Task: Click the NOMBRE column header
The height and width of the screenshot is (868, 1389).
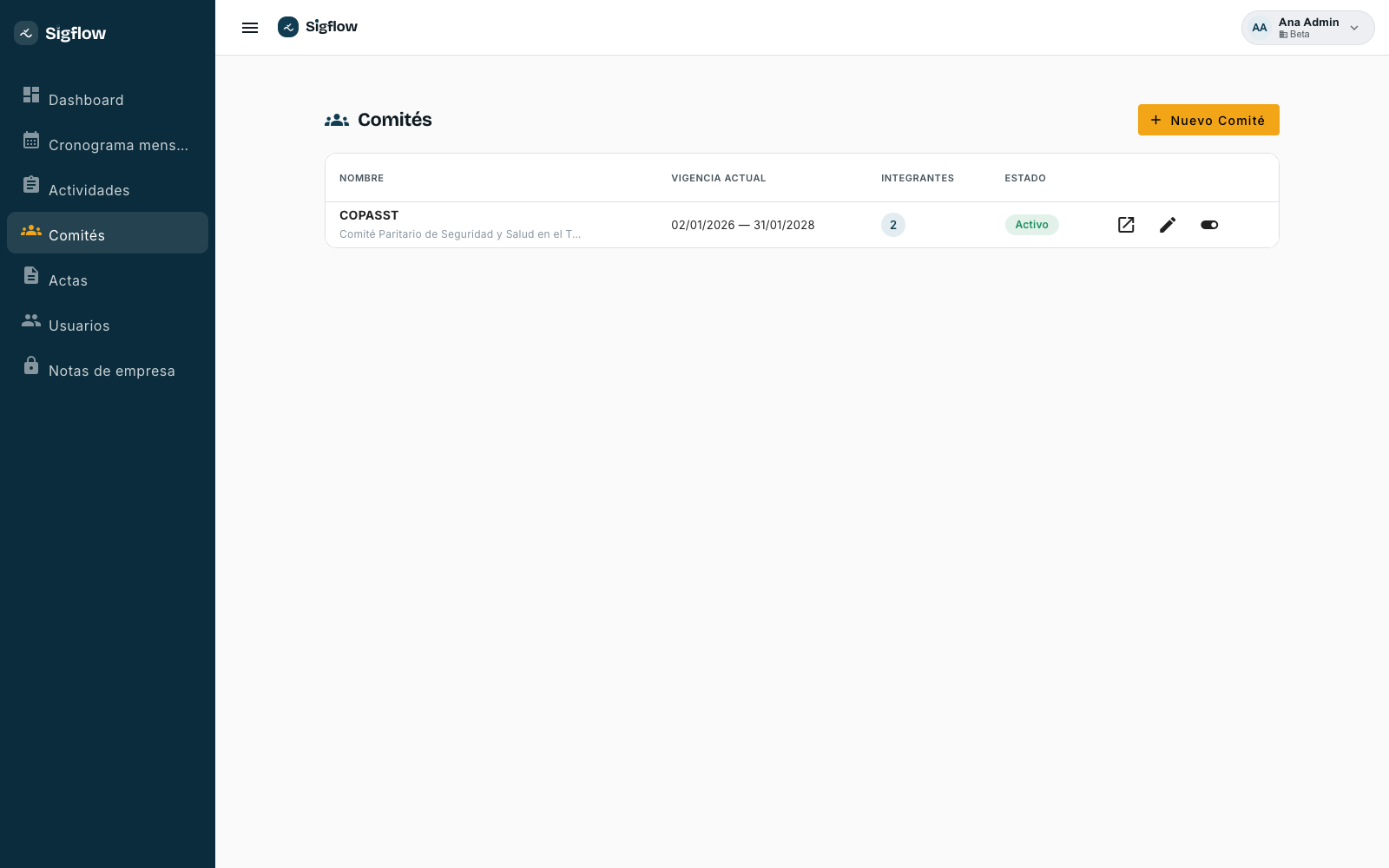Action: point(361,178)
